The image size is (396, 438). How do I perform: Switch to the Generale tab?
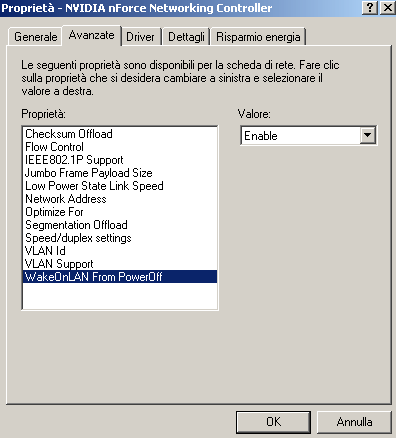click(x=35, y=37)
